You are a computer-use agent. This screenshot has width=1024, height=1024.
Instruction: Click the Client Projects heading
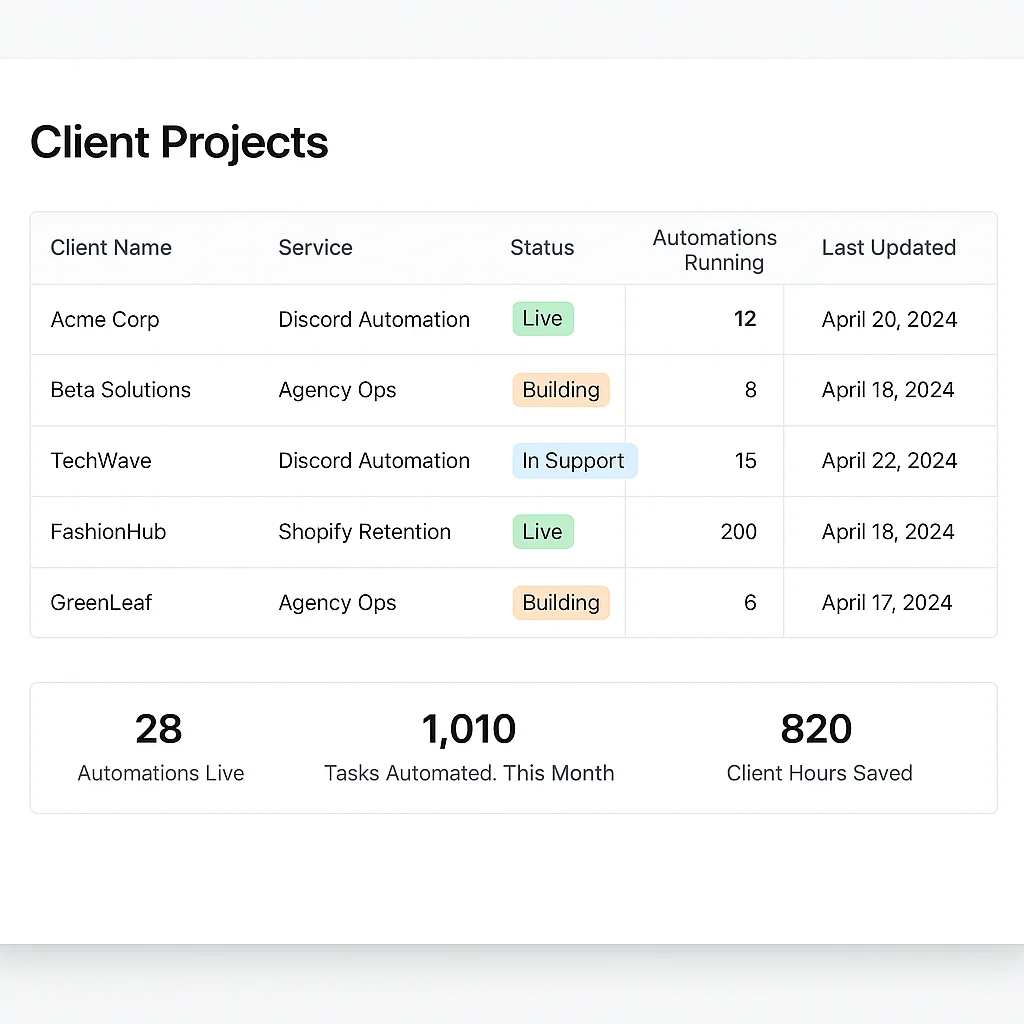point(179,143)
